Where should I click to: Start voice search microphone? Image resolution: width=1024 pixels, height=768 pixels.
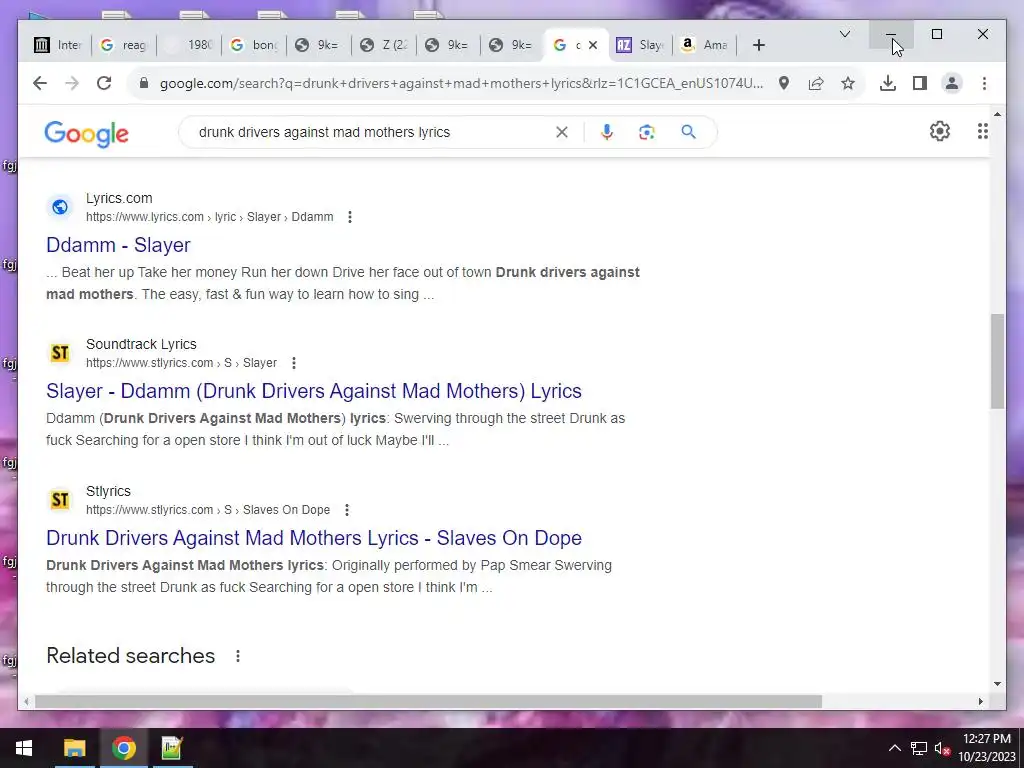coord(607,132)
